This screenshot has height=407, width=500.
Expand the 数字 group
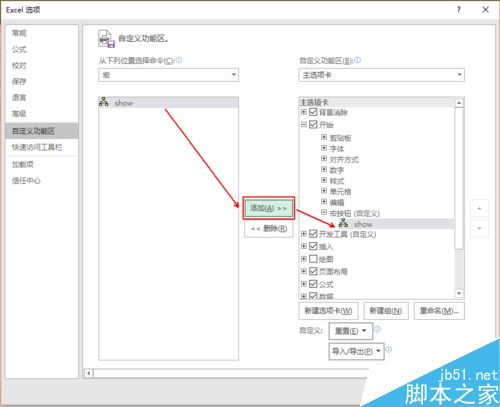coord(324,169)
